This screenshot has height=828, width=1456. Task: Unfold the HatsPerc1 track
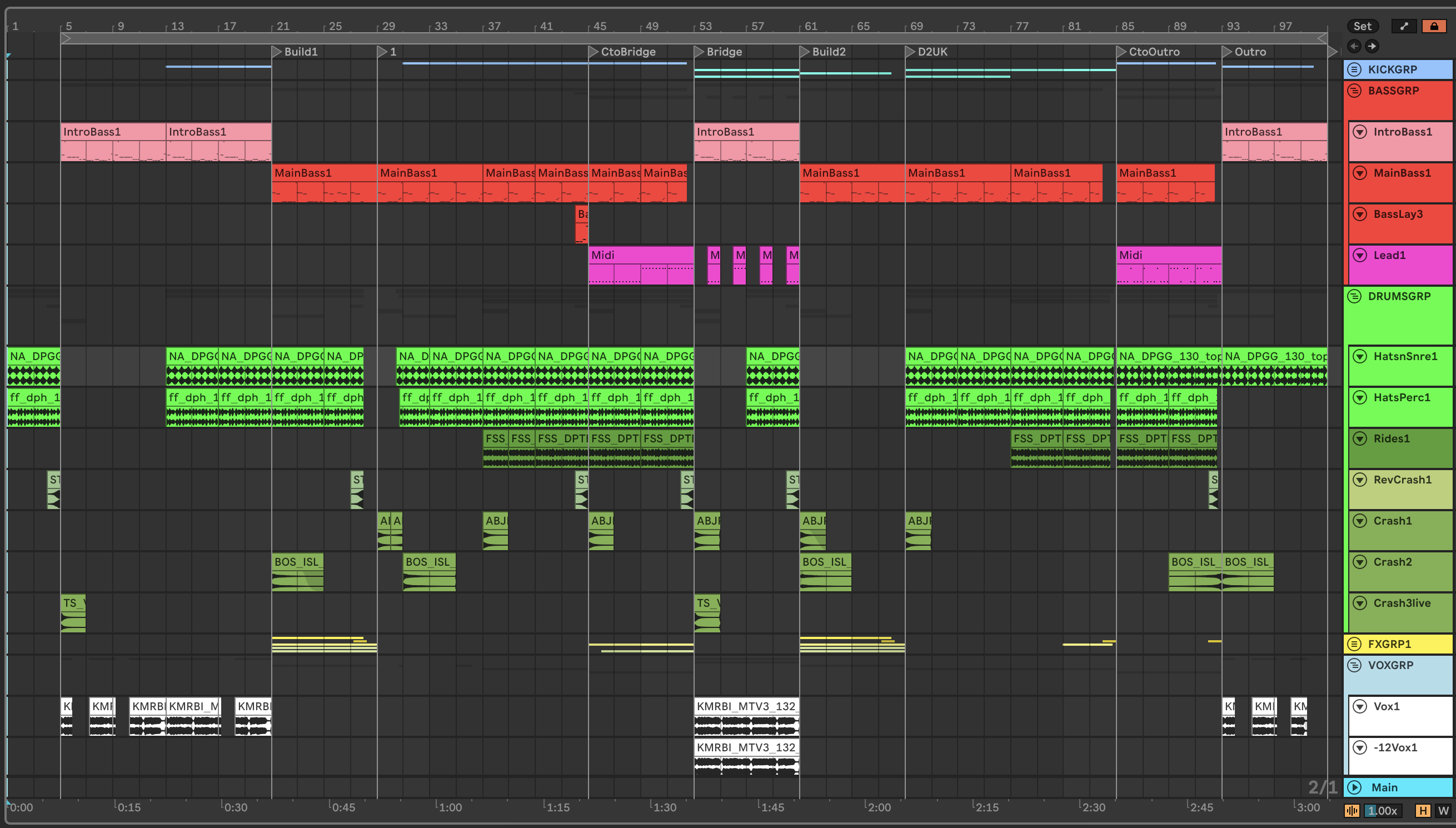tap(1360, 397)
